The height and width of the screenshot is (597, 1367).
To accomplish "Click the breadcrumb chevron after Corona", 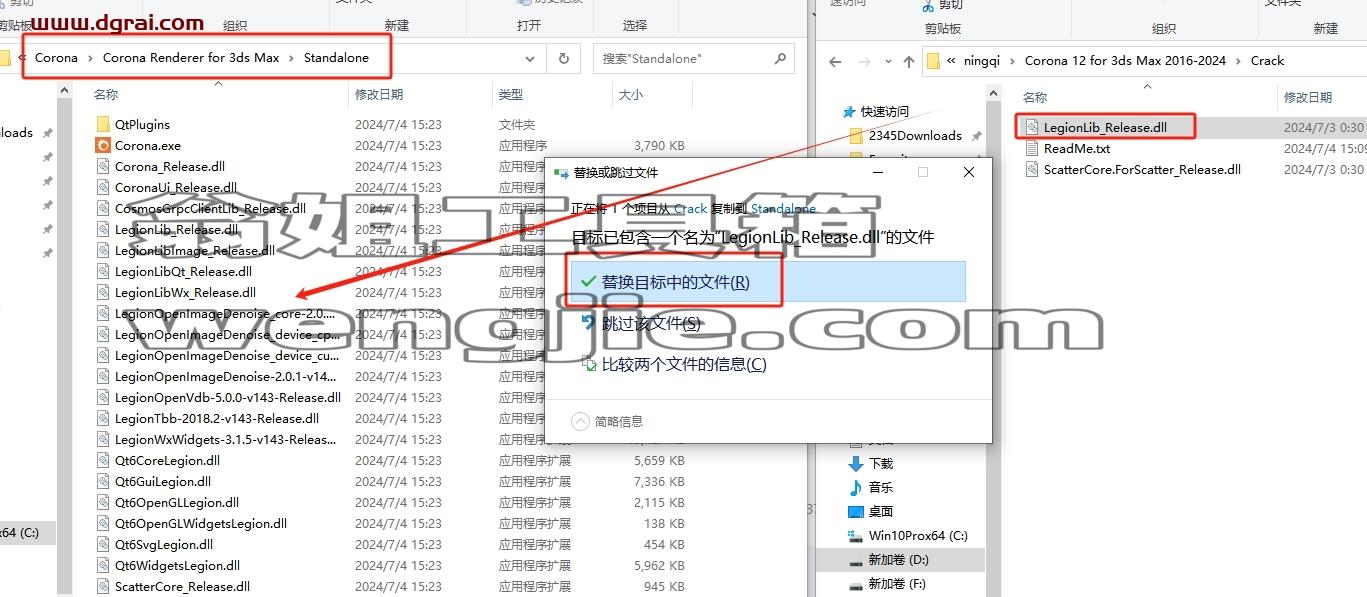I will 90,58.
